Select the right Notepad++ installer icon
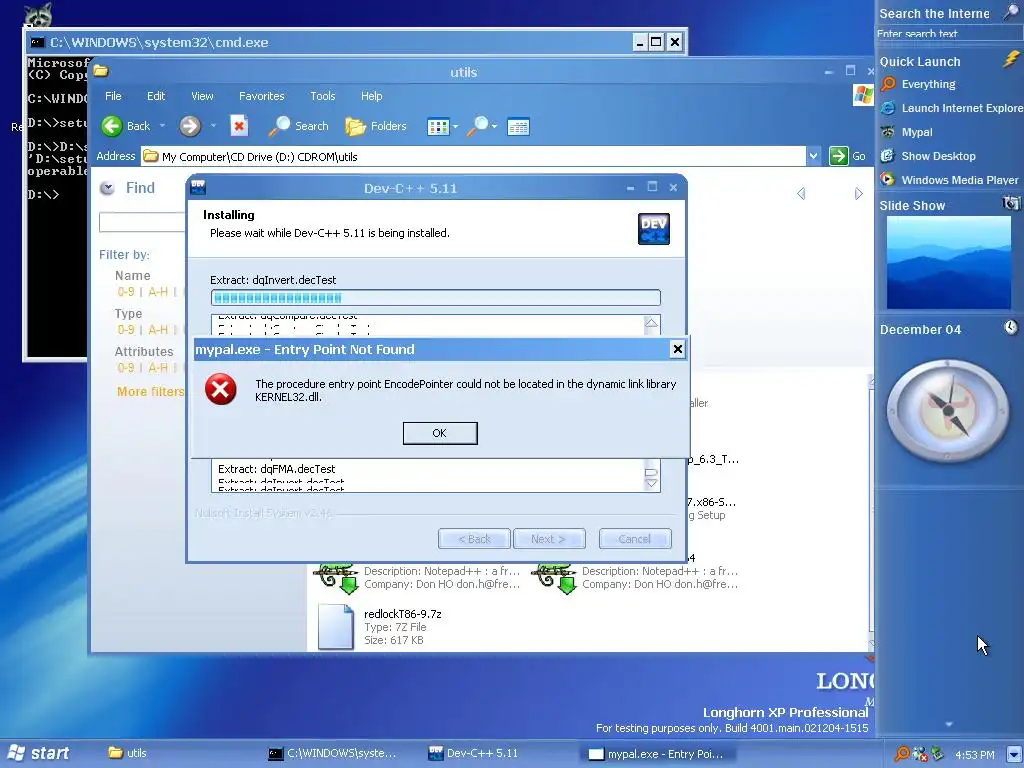This screenshot has height=768, width=1024. (554, 579)
